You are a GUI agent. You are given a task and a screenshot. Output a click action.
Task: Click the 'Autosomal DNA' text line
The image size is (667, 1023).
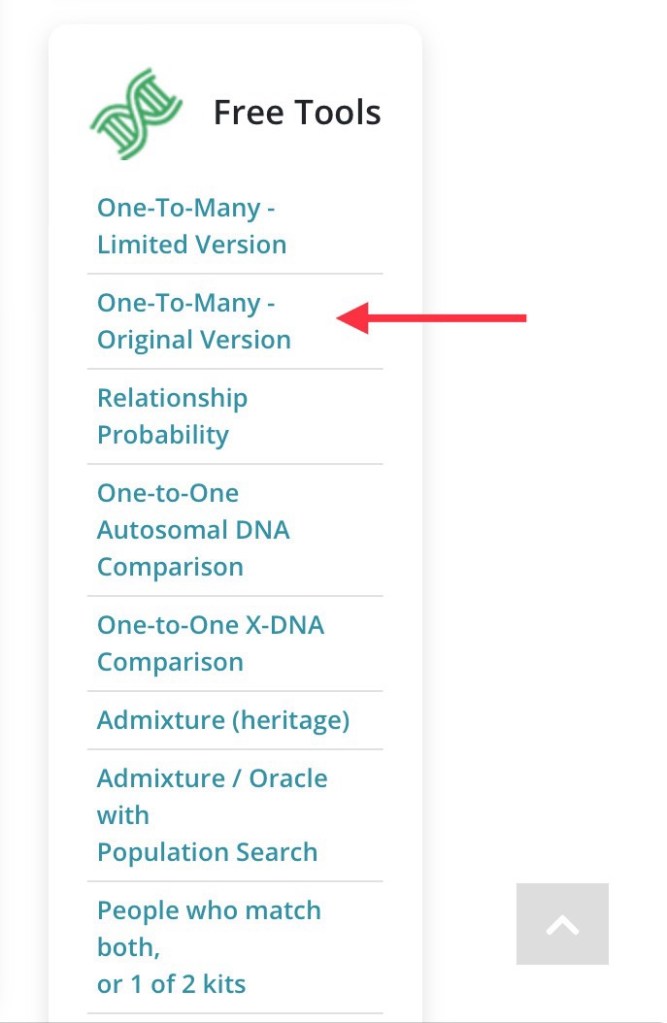(193, 530)
